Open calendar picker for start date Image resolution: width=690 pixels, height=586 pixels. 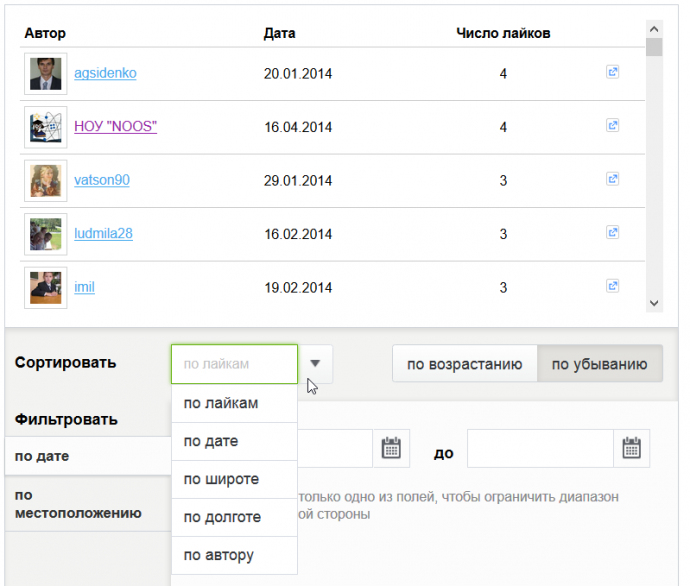391,449
